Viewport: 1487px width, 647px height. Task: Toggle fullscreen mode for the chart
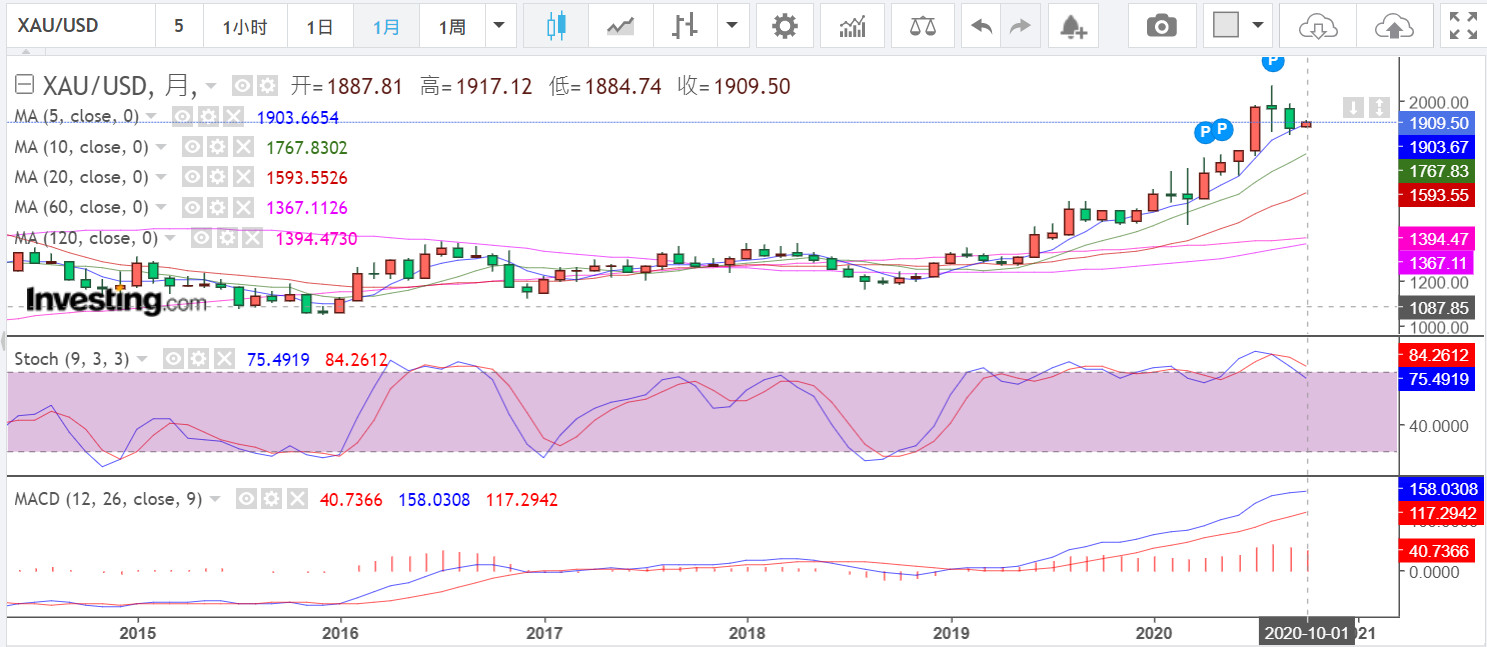1463,26
